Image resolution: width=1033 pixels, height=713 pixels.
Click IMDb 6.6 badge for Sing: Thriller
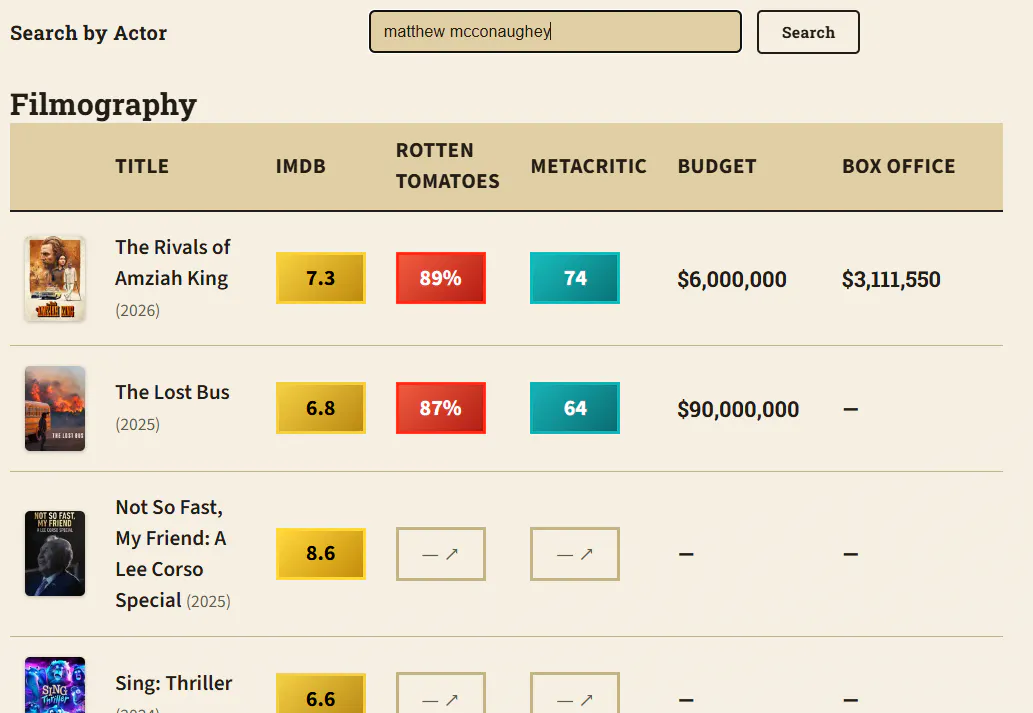click(x=321, y=693)
